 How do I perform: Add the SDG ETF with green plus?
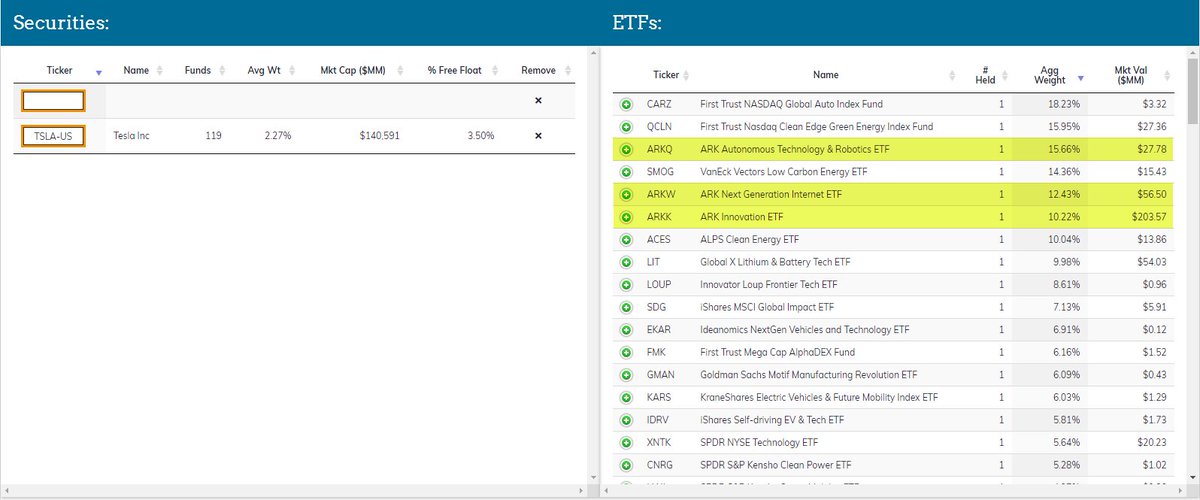click(x=626, y=307)
